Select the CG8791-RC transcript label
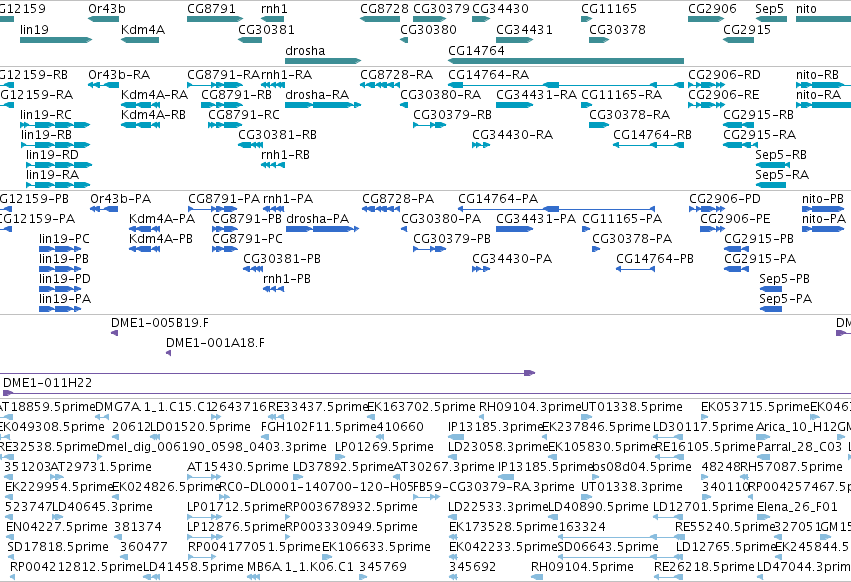This screenshot has height=582, width=851. (244, 115)
